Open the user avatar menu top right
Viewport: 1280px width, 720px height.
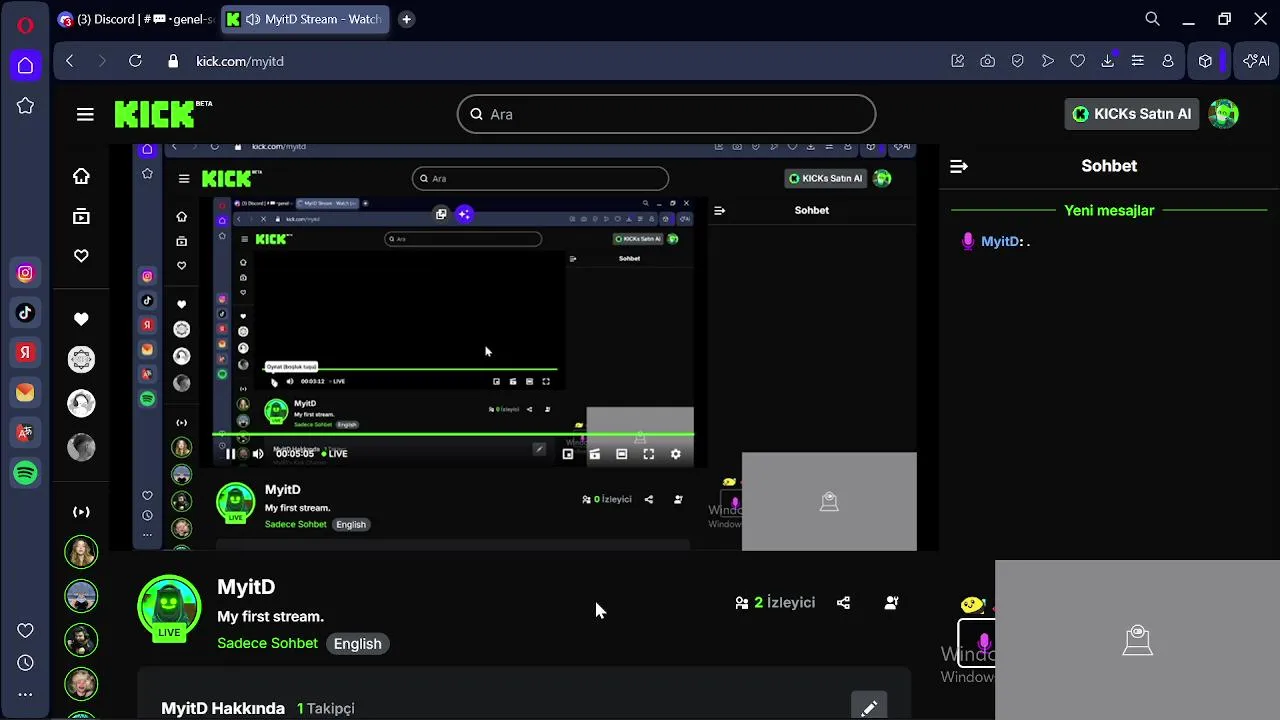click(x=1223, y=114)
